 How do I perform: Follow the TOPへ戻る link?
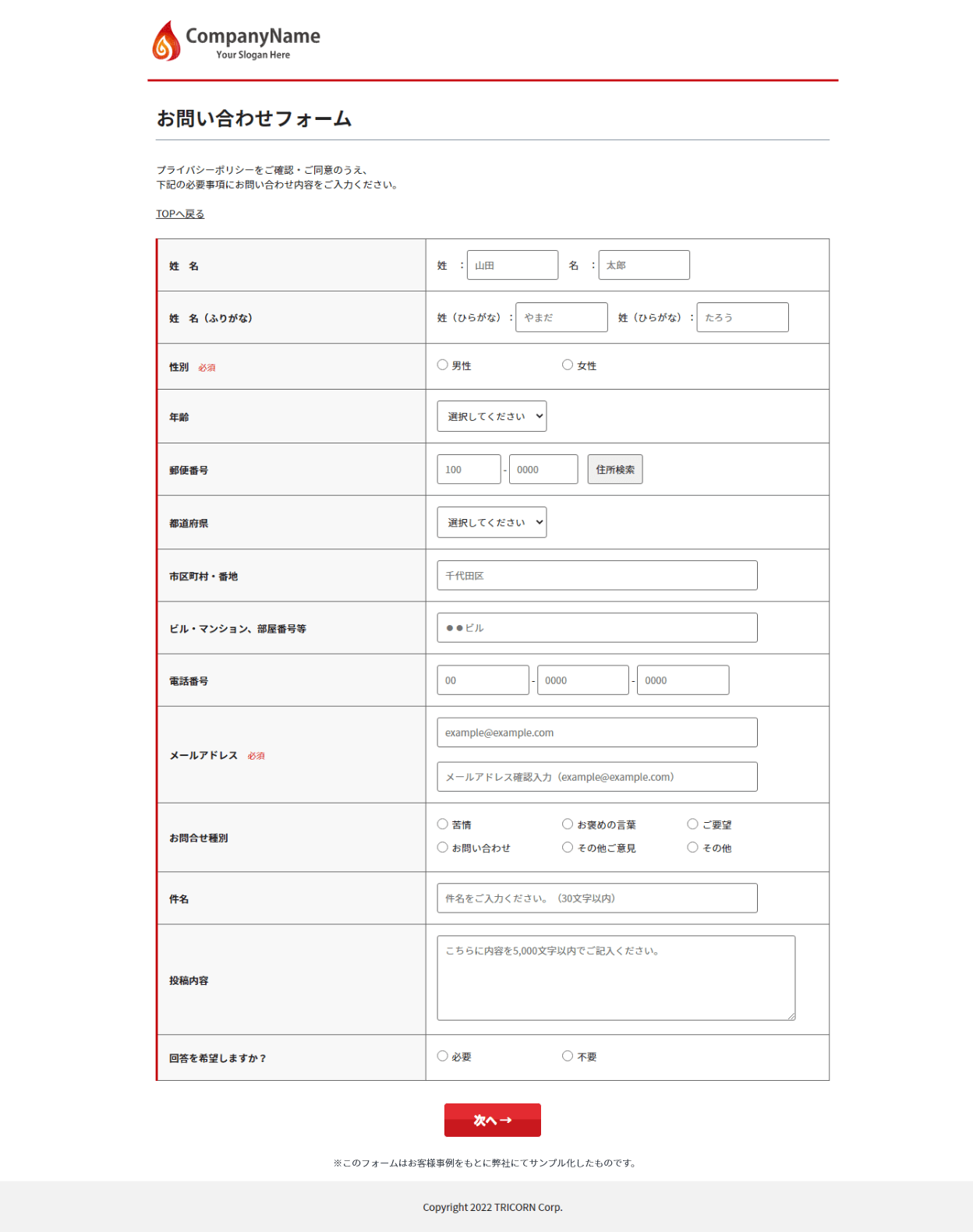[180, 214]
